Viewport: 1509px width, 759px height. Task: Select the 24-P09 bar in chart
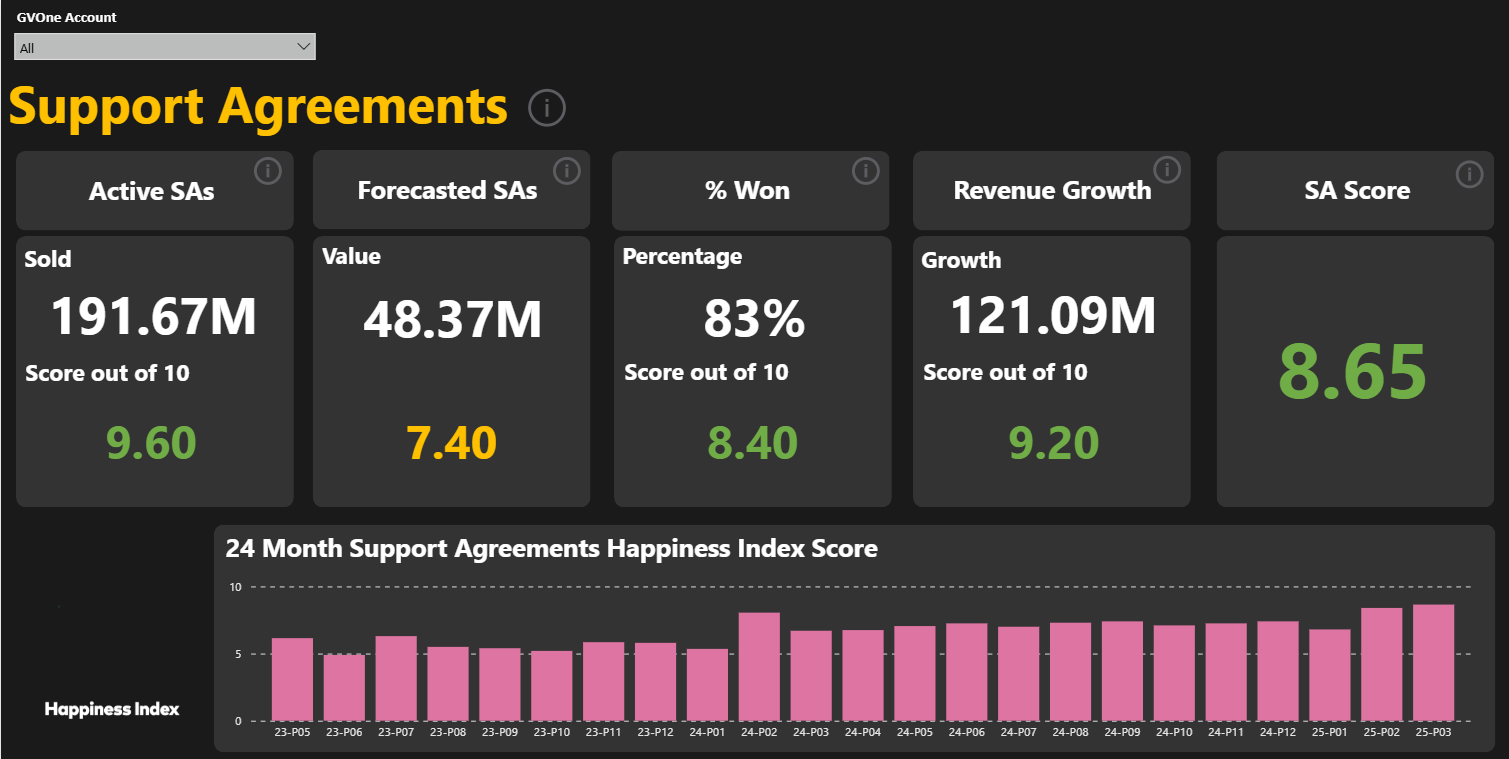1123,671
